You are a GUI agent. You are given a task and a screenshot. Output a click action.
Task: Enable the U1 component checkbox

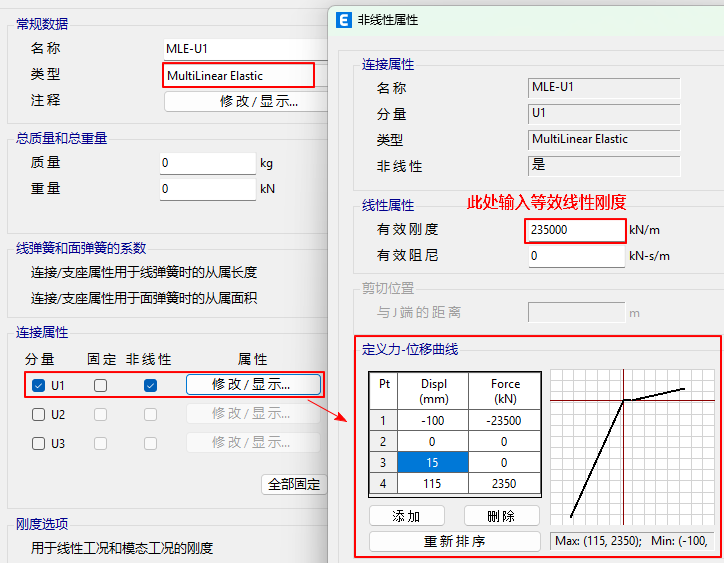pos(39,385)
